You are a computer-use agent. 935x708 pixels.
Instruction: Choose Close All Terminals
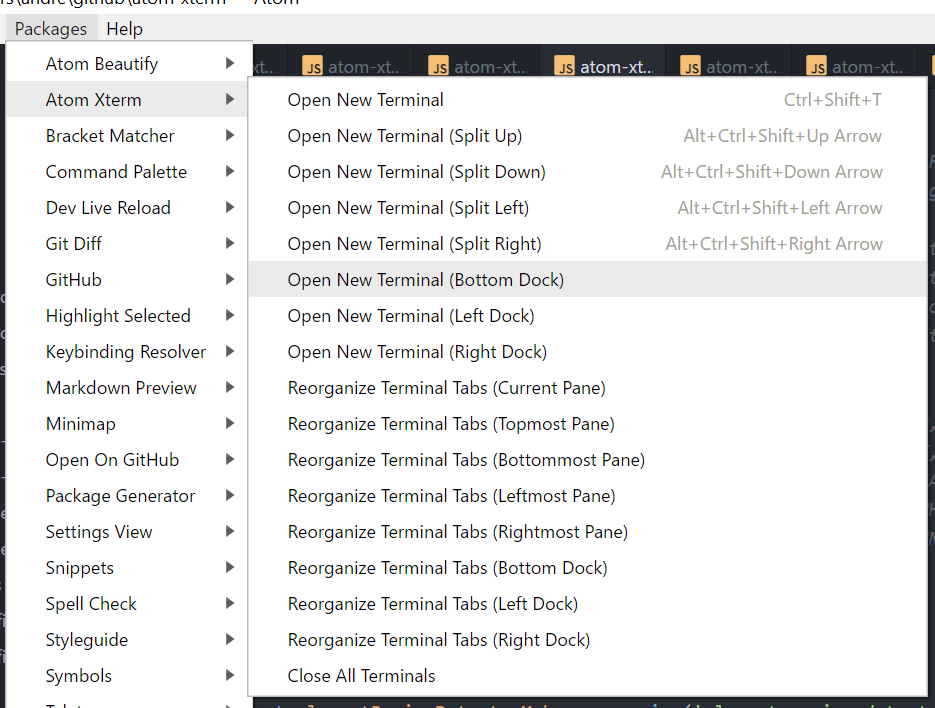(587, 676)
